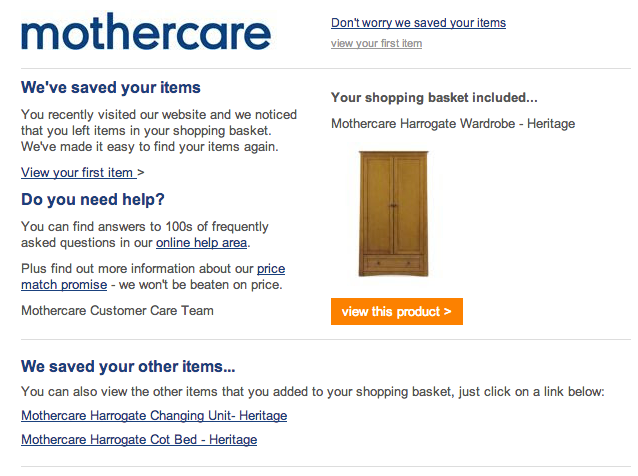The height and width of the screenshot is (476, 638).
Task: Open Mothercare Harrogate Changing Unit- Heritage link
Action: pos(154,416)
